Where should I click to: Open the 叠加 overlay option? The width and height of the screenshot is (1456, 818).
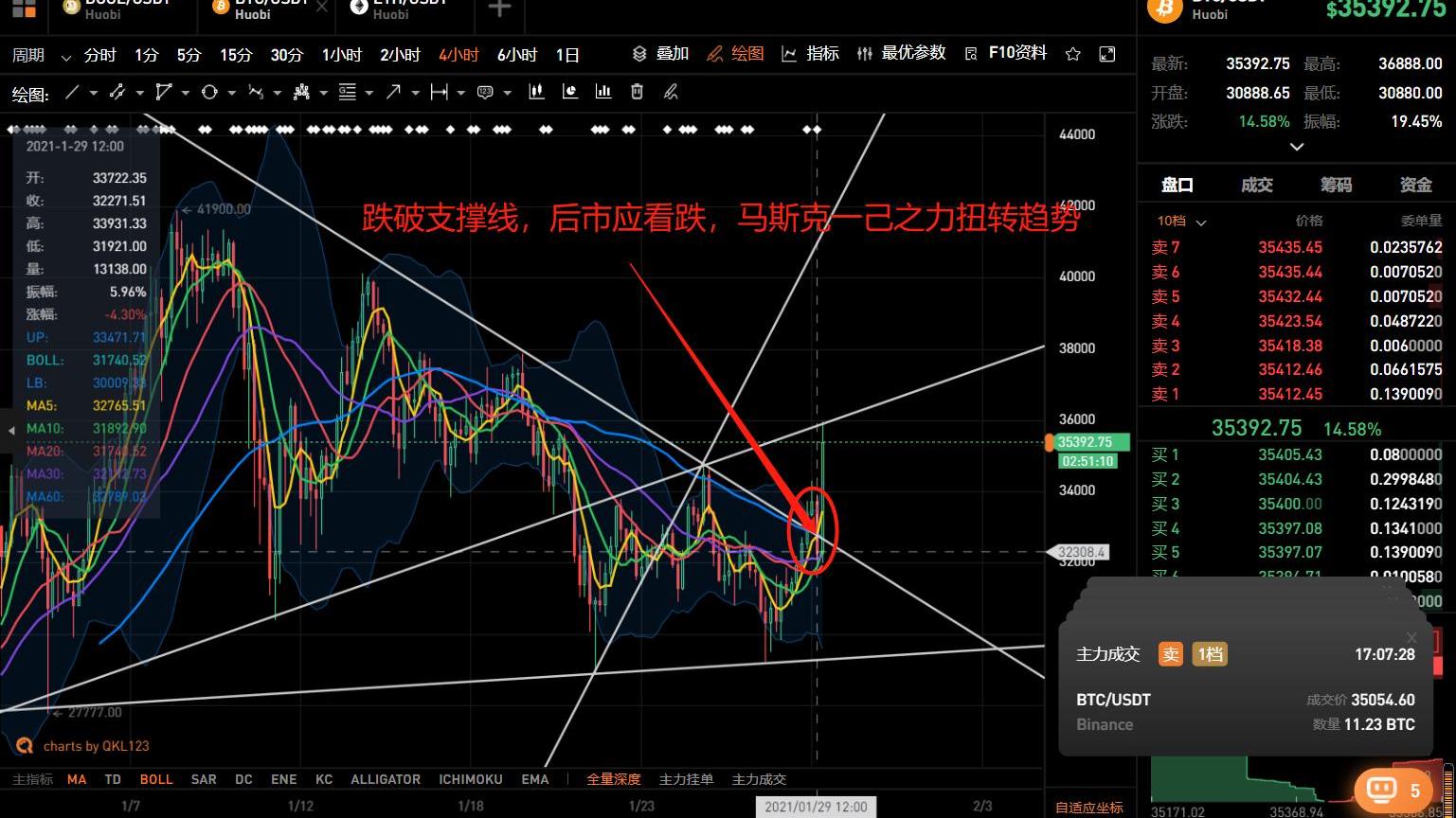click(660, 54)
